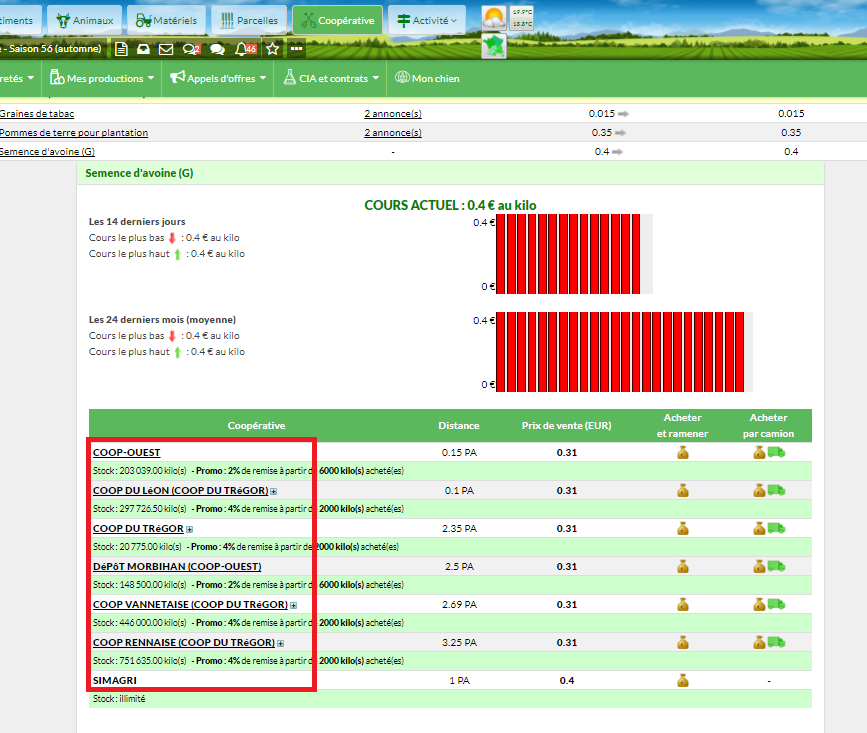
Task: Open DéPôT MORBIHAN (COOP-OUEST) link
Action: point(177,566)
